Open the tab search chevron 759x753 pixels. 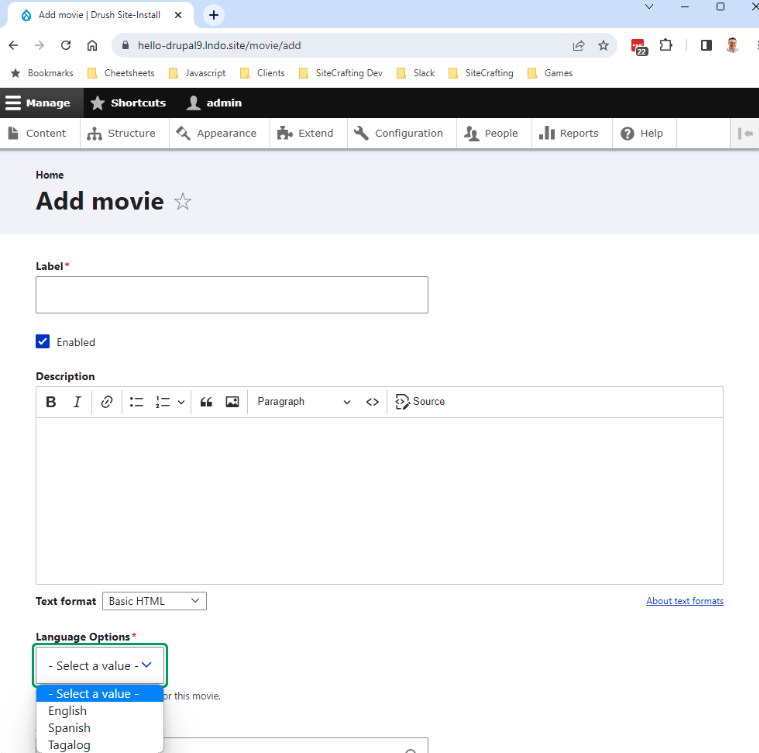(x=649, y=7)
